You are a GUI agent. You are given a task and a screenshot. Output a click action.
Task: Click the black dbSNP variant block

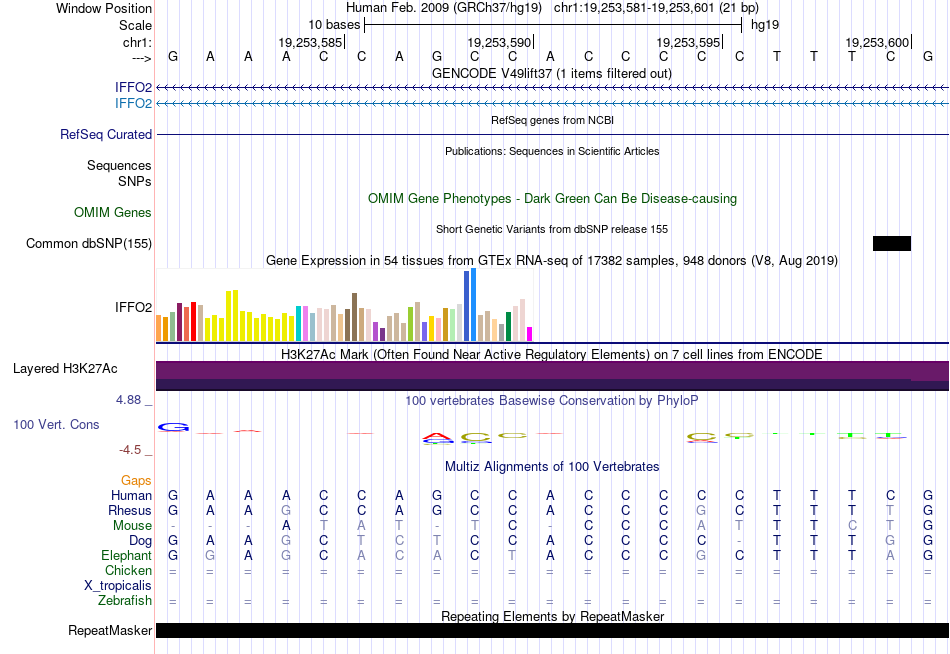click(891, 244)
